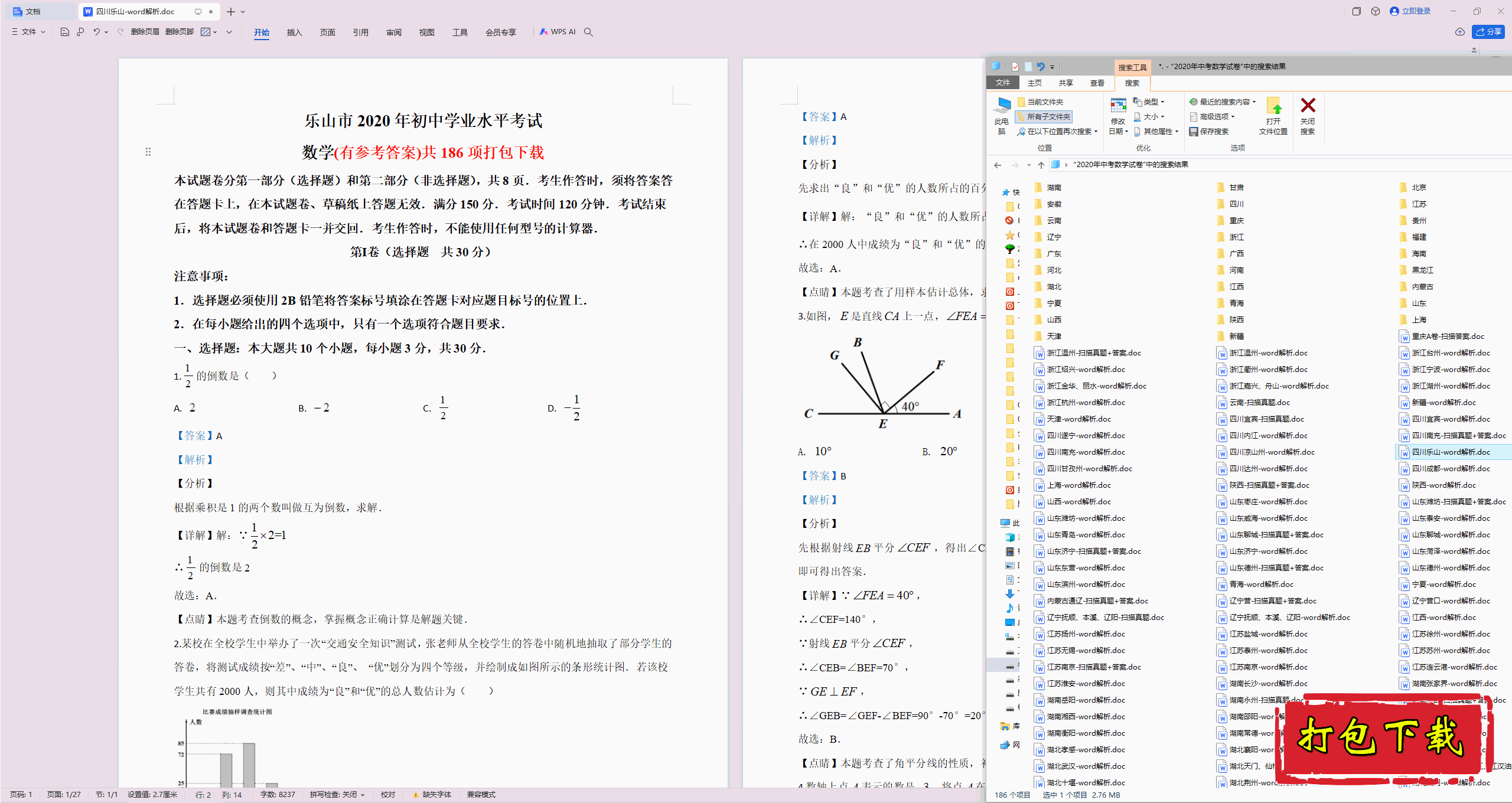The width and height of the screenshot is (1512, 803).
Task: Click 打开文件位置 in search ribbon
Action: pyautogui.click(x=1273, y=116)
